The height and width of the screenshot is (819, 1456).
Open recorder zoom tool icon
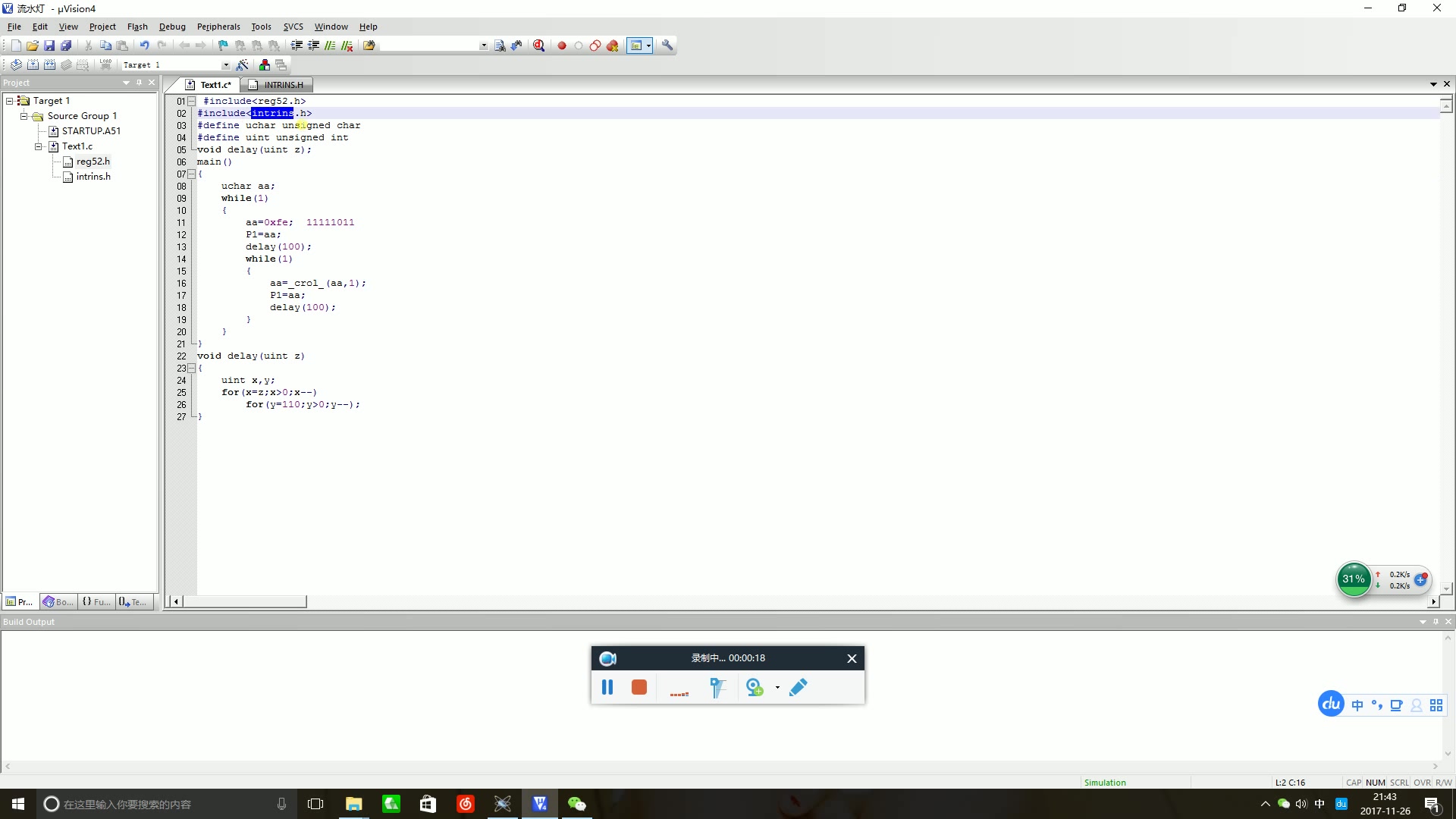(x=755, y=687)
